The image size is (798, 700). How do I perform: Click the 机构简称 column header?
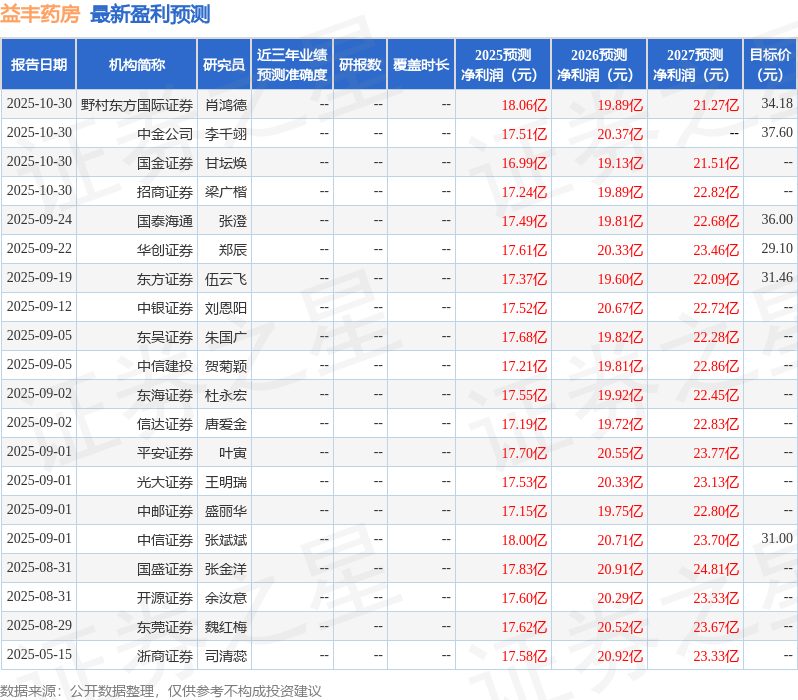(x=136, y=65)
